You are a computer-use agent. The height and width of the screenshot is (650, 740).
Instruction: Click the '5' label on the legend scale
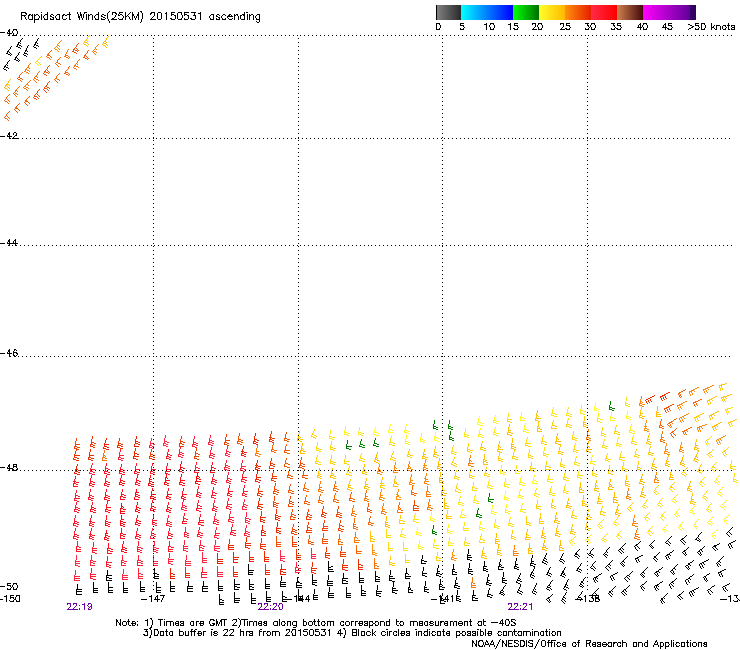pyautogui.click(x=462, y=27)
